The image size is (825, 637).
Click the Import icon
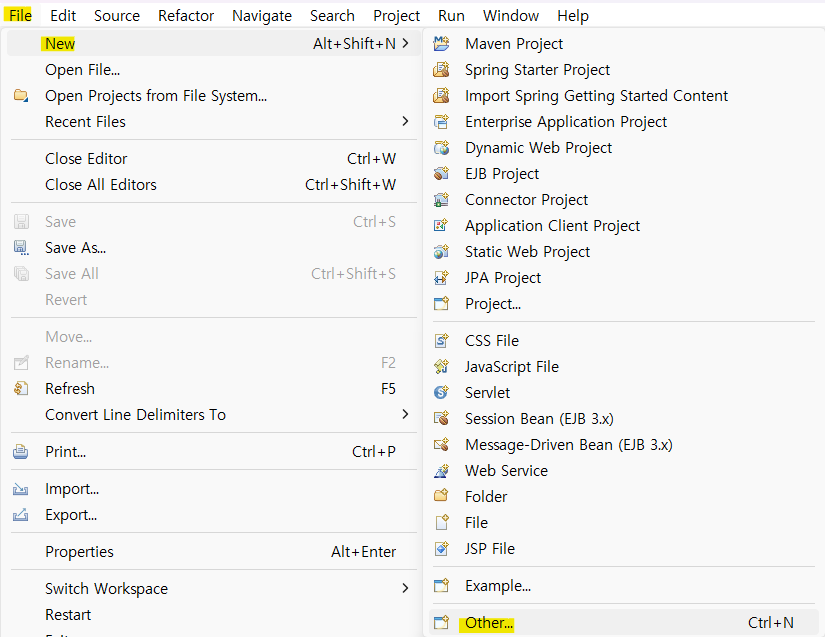21,489
